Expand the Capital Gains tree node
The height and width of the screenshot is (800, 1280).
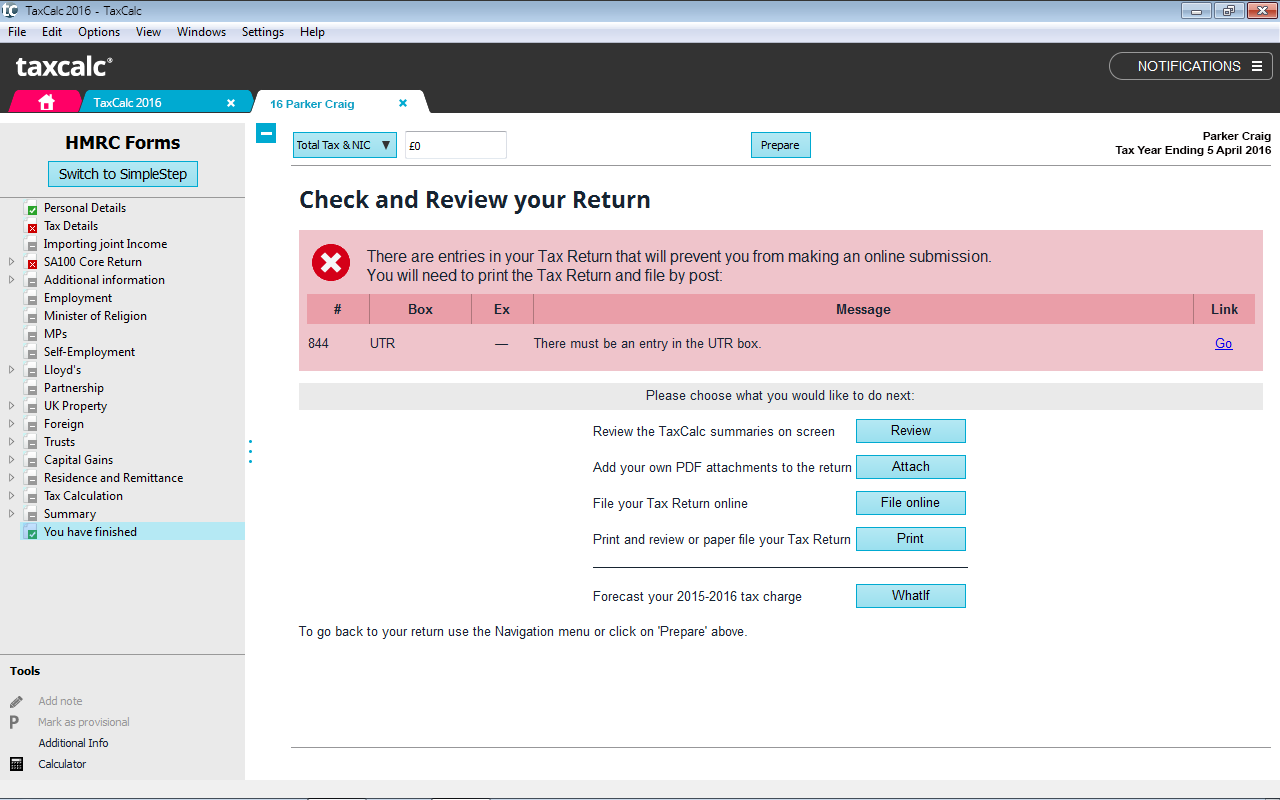(x=12, y=460)
